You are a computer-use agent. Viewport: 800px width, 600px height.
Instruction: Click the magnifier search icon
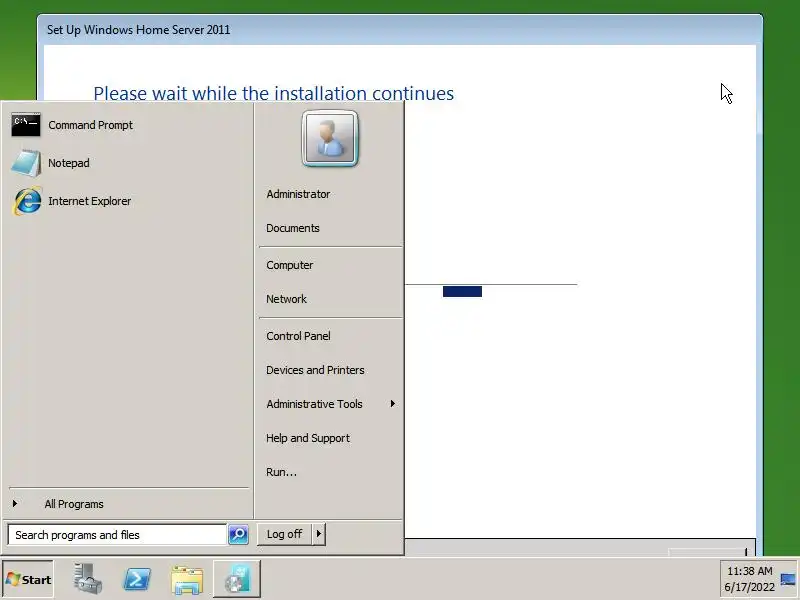238,535
